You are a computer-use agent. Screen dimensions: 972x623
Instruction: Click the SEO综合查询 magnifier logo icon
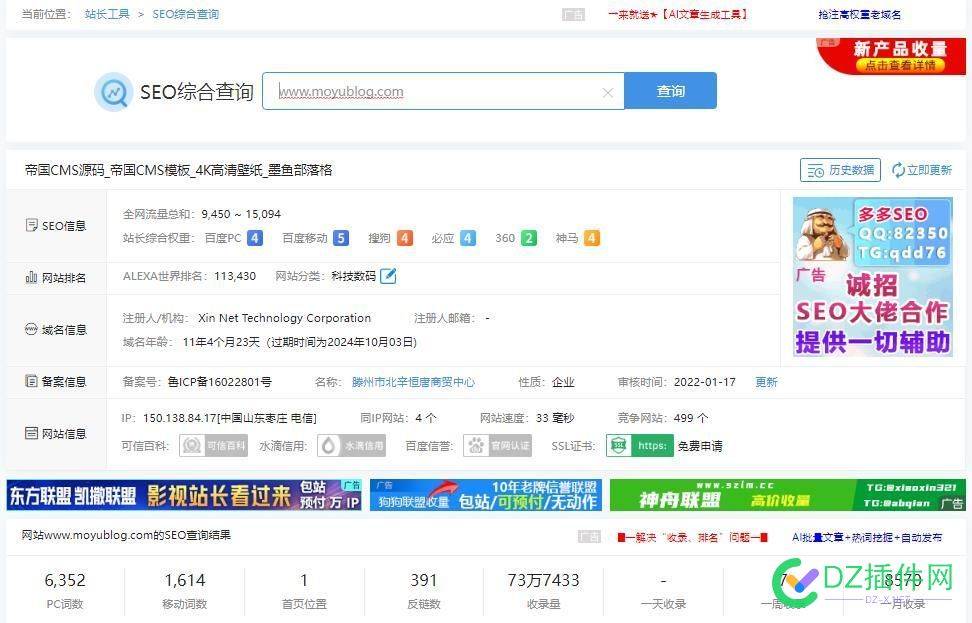[113, 92]
